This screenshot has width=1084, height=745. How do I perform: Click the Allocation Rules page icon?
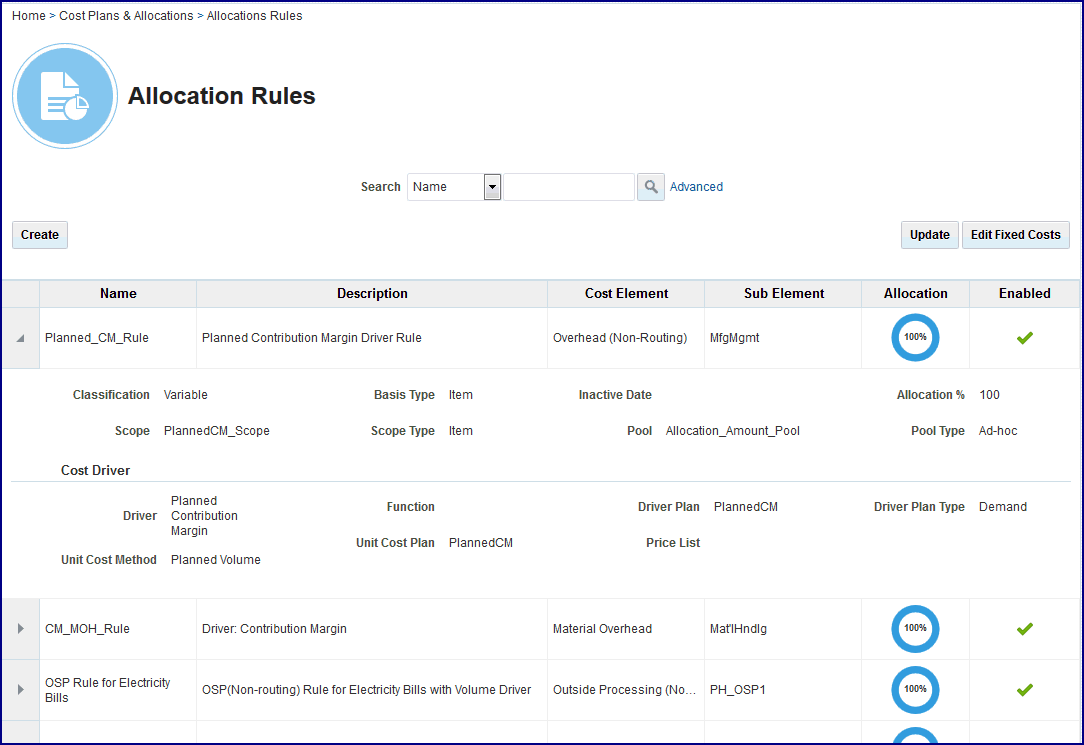click(65, 96)
